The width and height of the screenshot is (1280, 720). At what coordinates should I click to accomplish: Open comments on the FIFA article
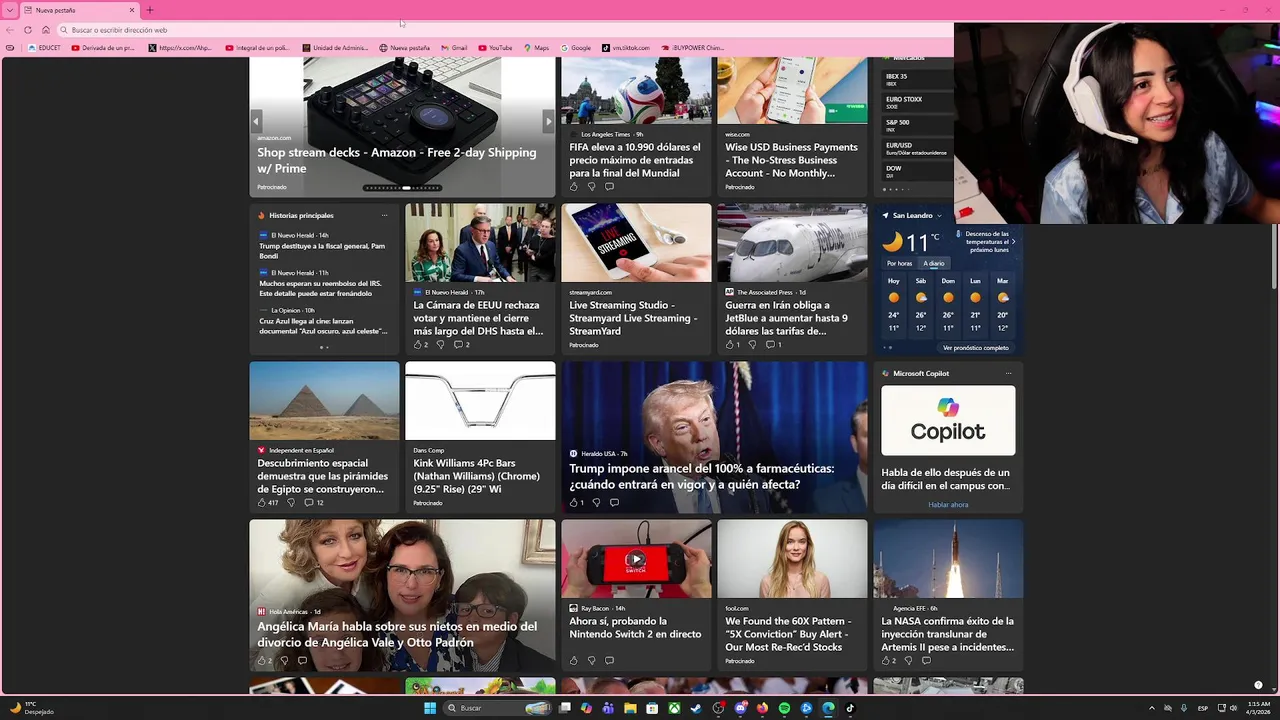tap(609, 186)
